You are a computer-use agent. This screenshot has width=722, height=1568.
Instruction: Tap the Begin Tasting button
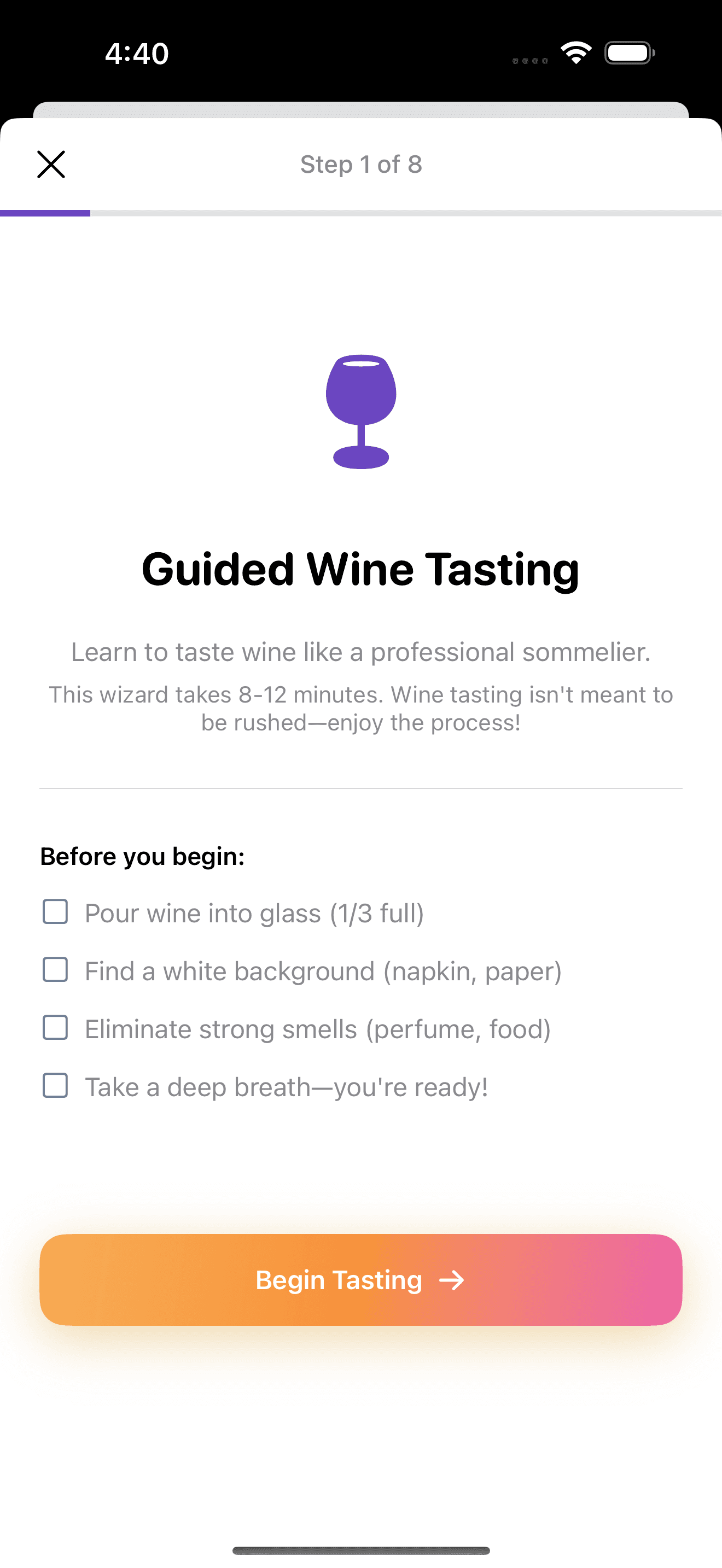pyautogui.click(x=361, y=1280)
